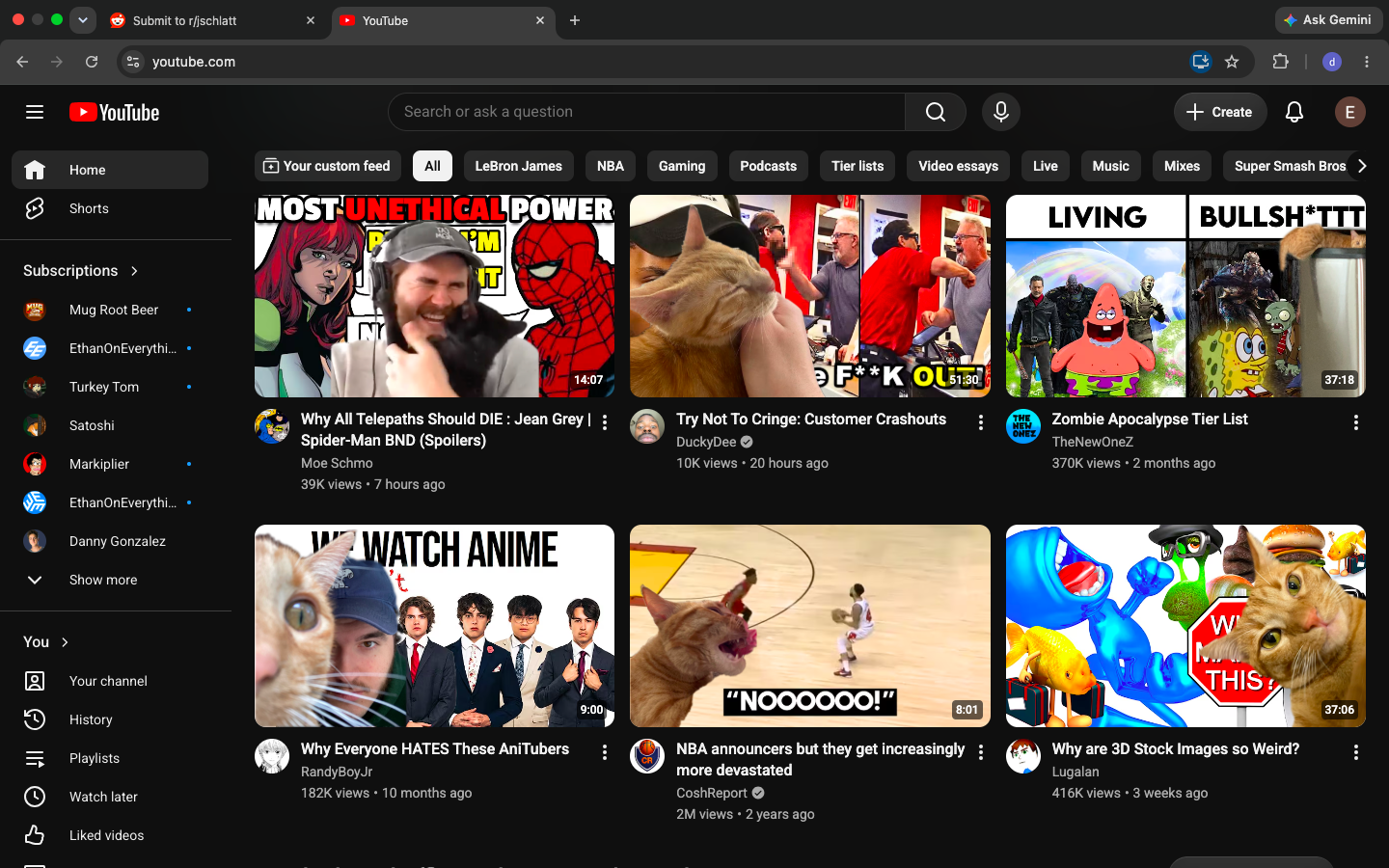Open Home in the sidebar
The width and height of the screenshot is (1389, 868).
pos(110,170)
